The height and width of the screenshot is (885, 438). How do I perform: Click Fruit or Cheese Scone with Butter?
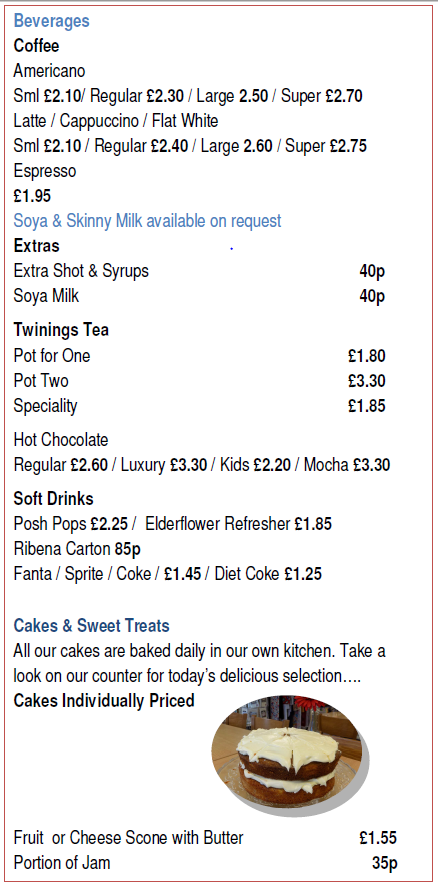tap(129, 838)
